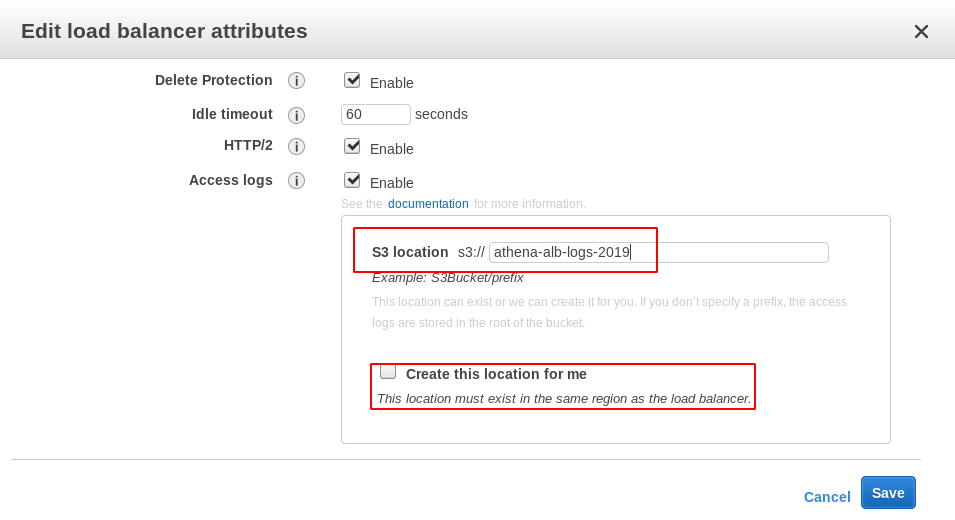Click the 'Create this location for me' label text
Viewport: 955px width, 520px height.
point(496,374)
